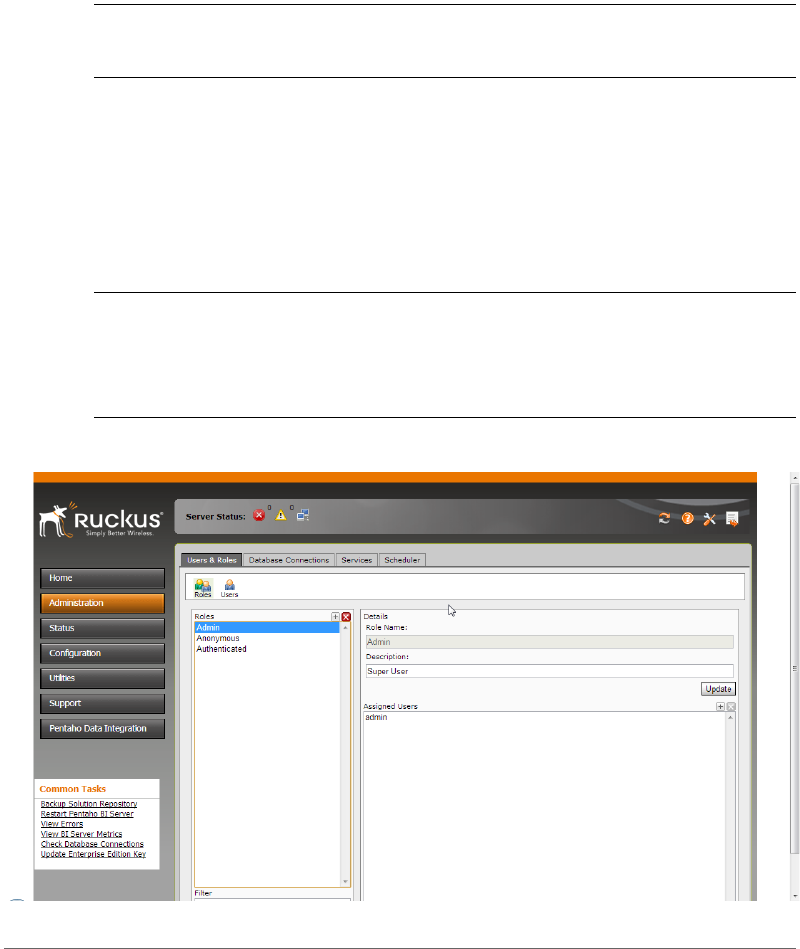Viewport: 800px width, 949px height.
Task: Open the wrench tools icon
Action: (709, 519)
